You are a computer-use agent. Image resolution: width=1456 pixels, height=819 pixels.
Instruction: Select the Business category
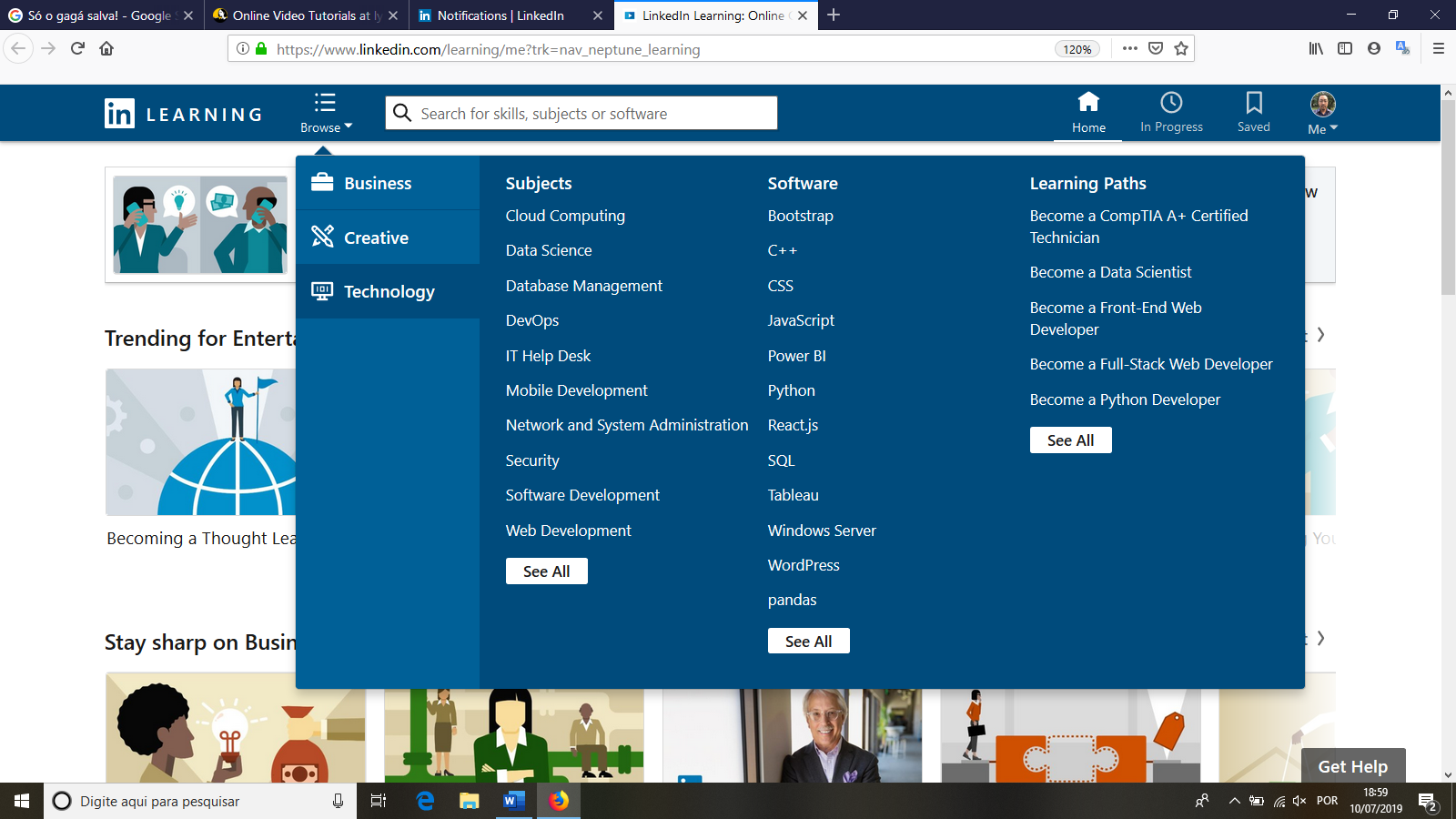click(378, 183)
